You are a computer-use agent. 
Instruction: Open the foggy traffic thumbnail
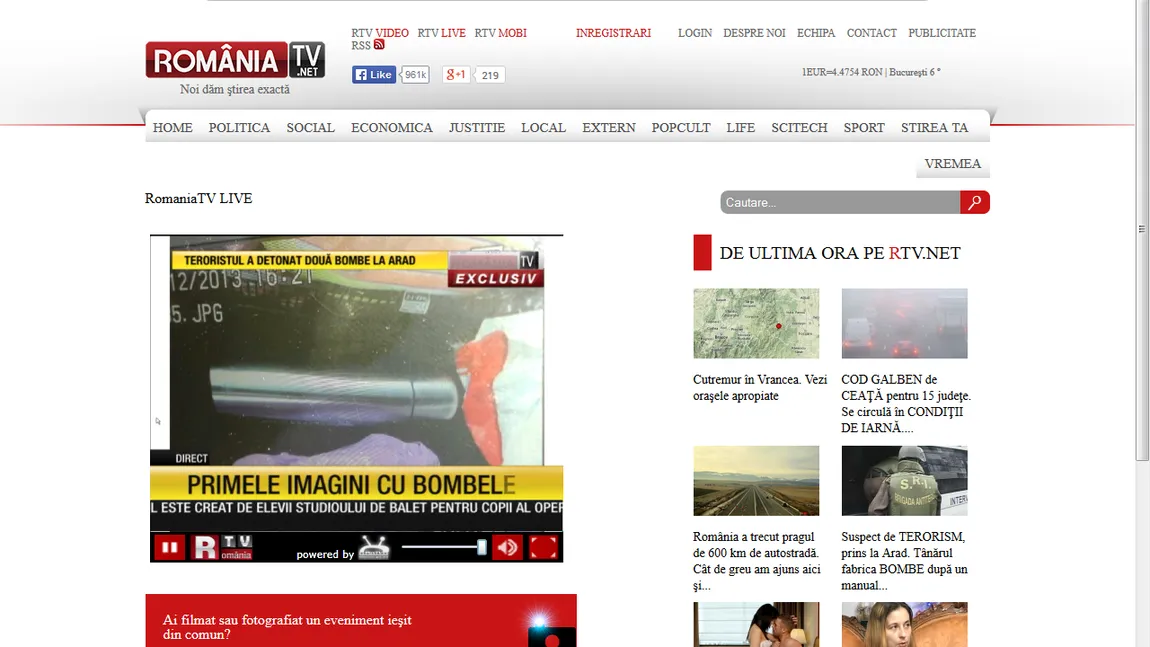[904, 324]
